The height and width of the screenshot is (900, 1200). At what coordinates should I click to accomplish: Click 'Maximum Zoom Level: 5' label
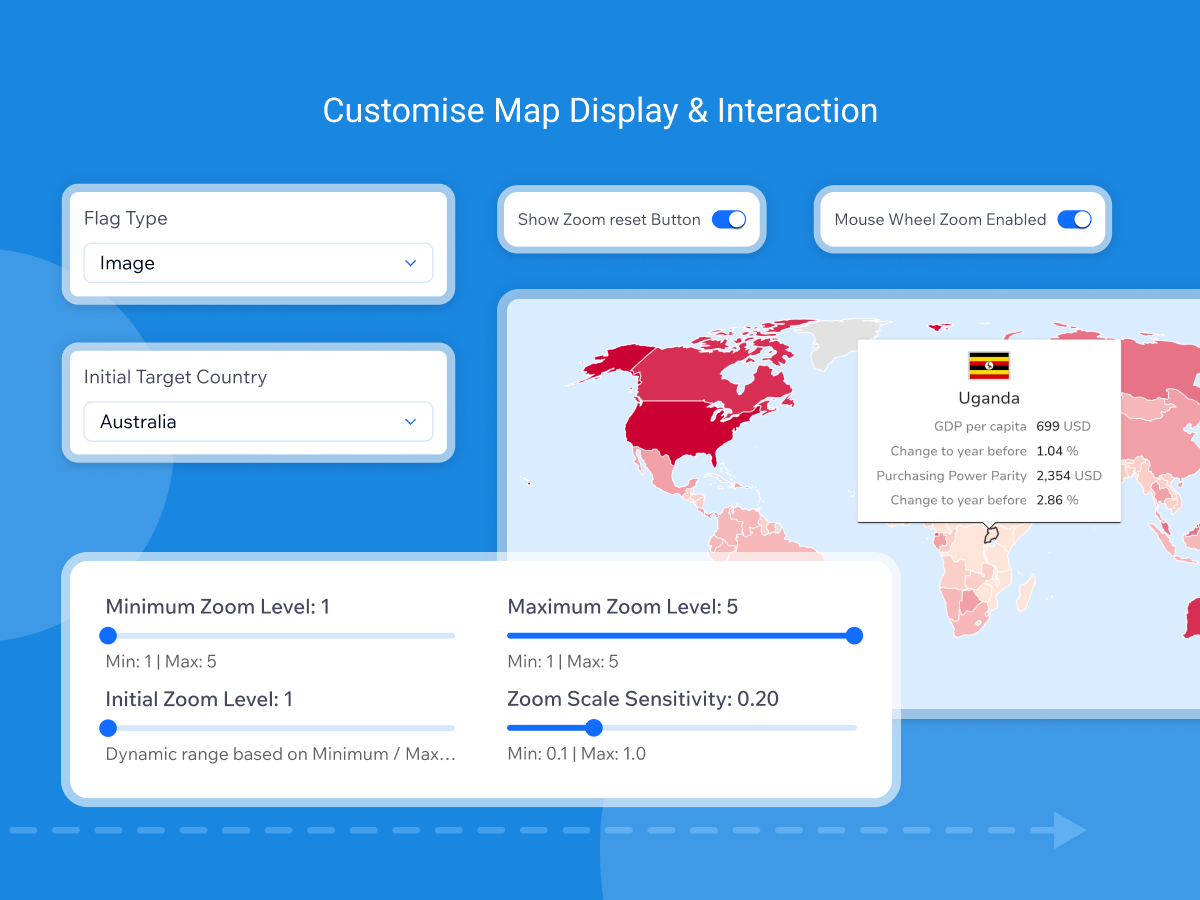622,606
